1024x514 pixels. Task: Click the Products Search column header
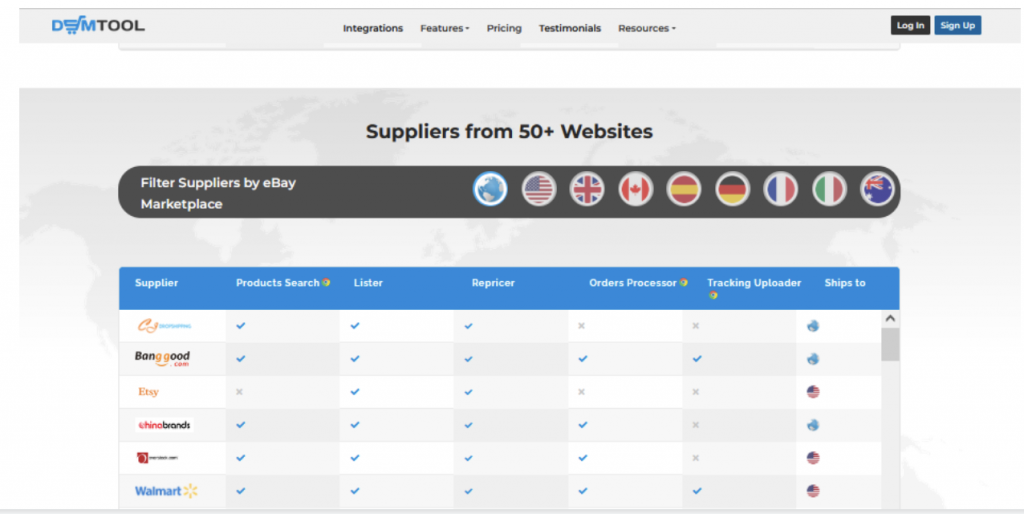(x=278, y=283)
